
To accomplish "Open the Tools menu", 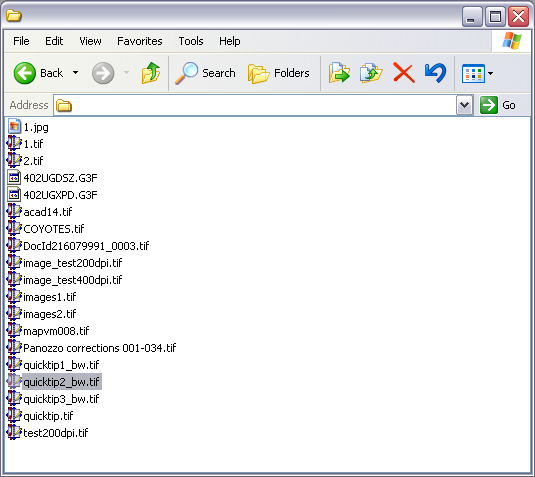I will click(x=191, y=41).
